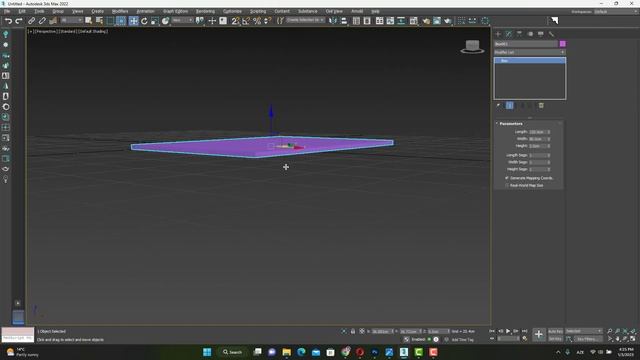The image size is (640, 360).
Task: Expand the Selection Filter dropdown
Action: point(71,20)
